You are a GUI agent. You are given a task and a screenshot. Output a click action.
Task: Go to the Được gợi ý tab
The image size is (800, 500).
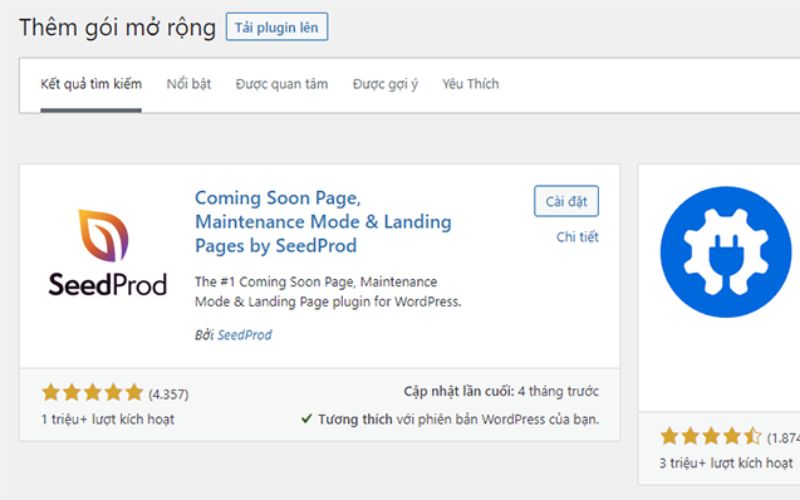385,84
